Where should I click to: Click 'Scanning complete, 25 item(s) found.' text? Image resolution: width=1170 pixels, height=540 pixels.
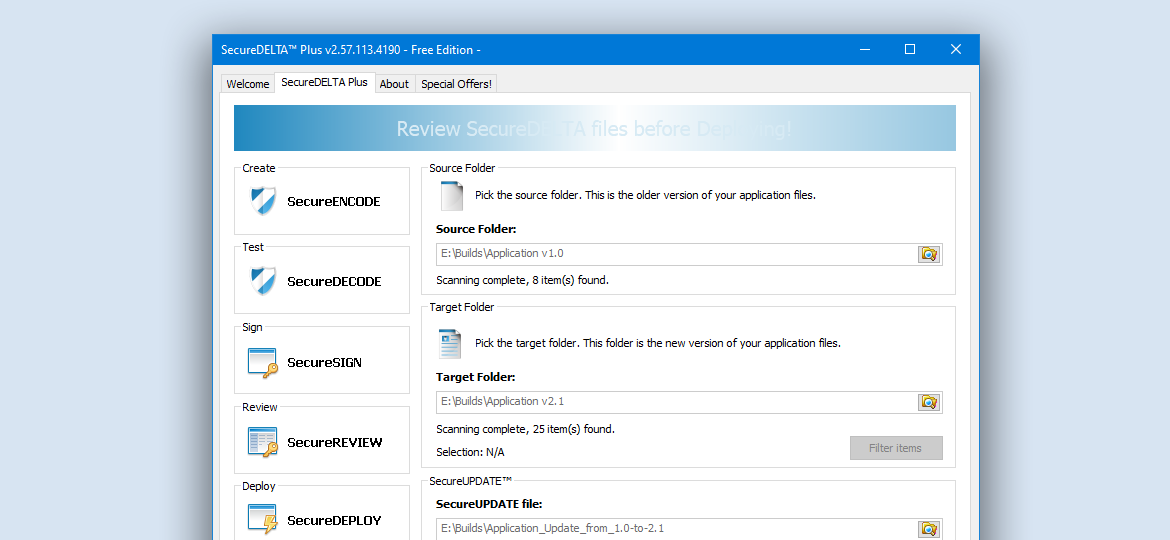525,429
